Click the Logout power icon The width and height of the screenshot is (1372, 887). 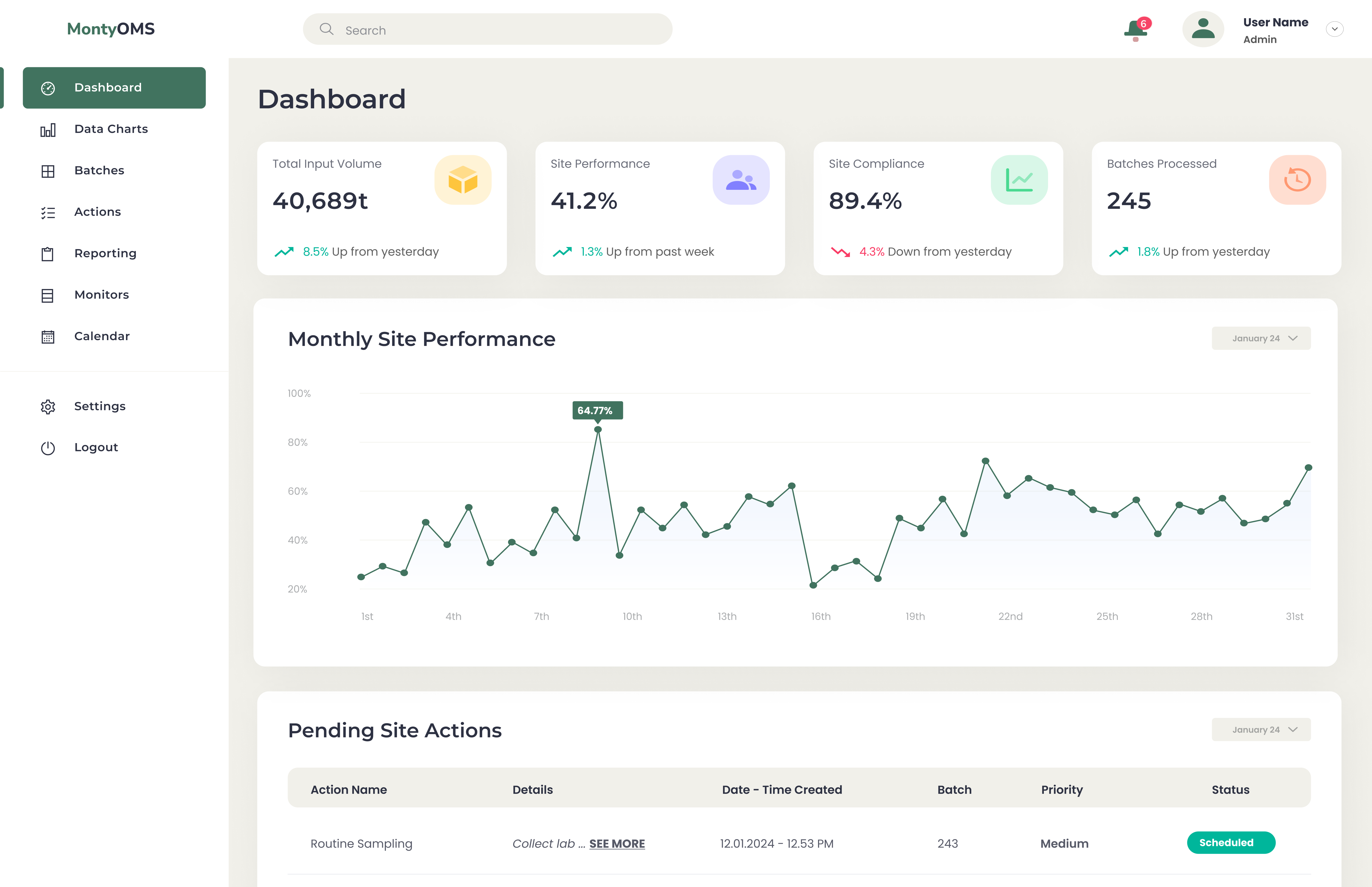[x=48, y=448]
